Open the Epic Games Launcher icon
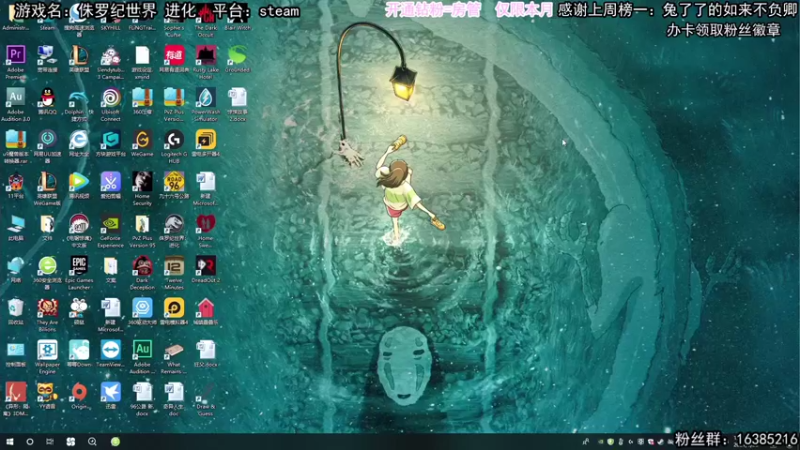Viewport: 800px width, 450px height. pyautogui.click(x=79, y=265)
